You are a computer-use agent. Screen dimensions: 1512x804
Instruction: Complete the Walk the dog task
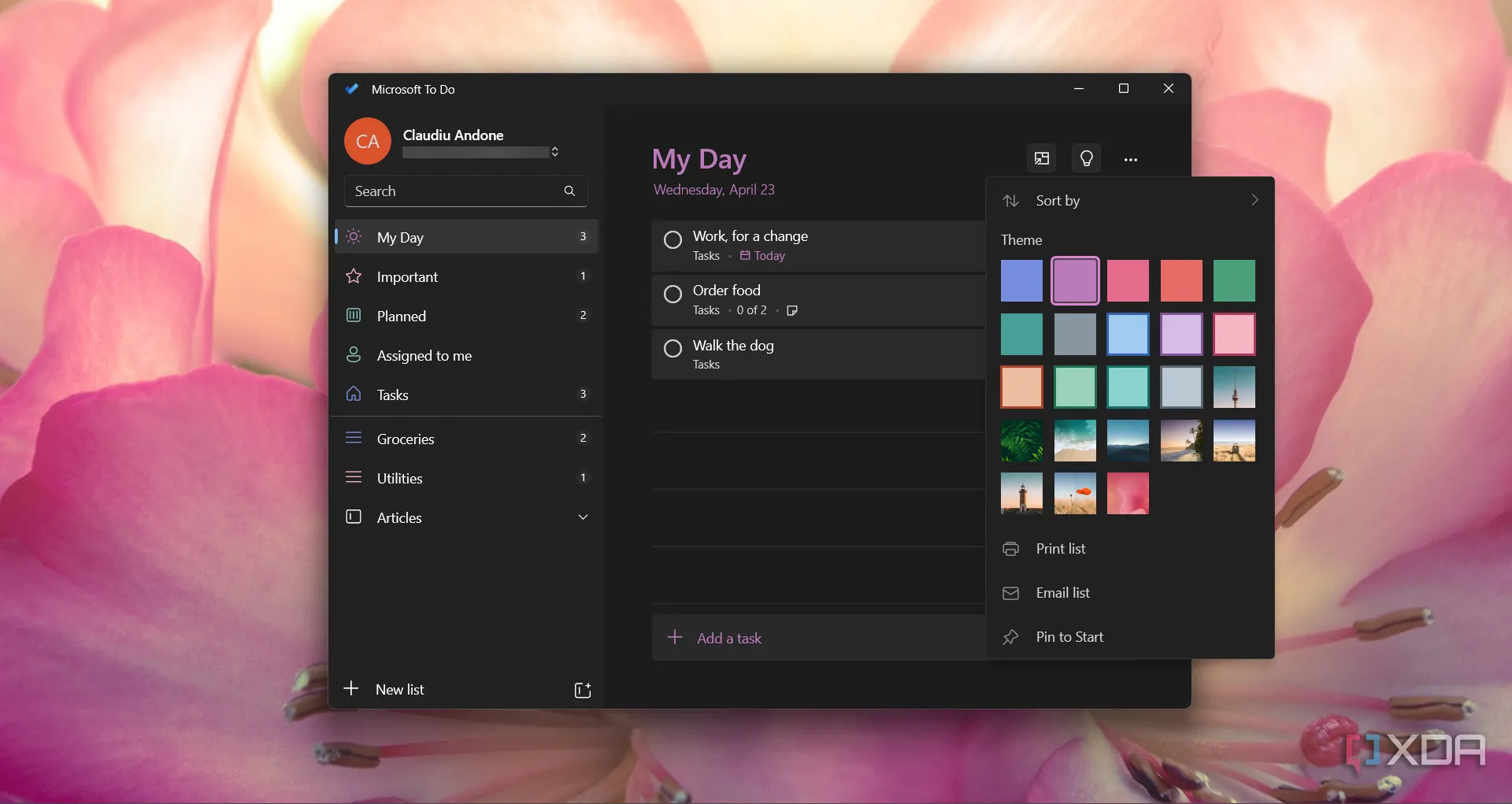point(673,348)
